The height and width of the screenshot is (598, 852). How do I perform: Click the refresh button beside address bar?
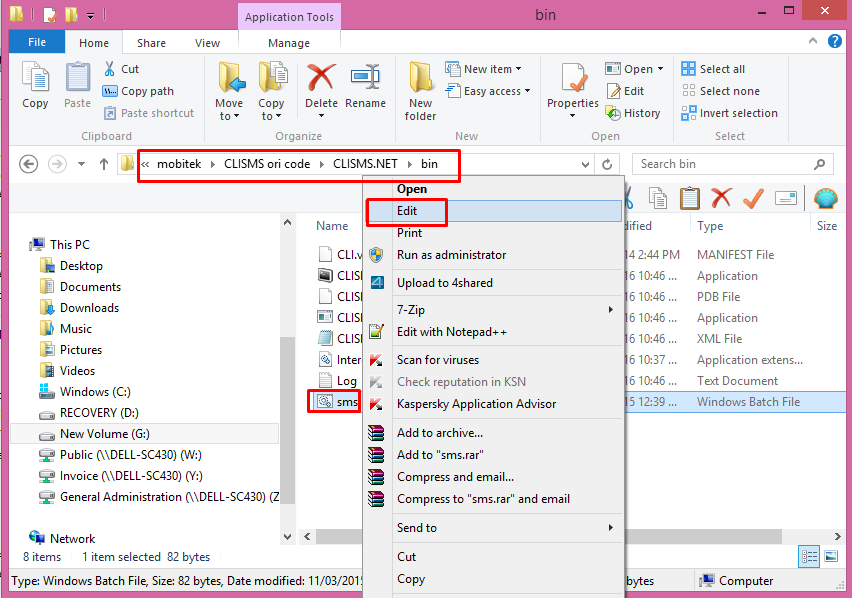607,164
